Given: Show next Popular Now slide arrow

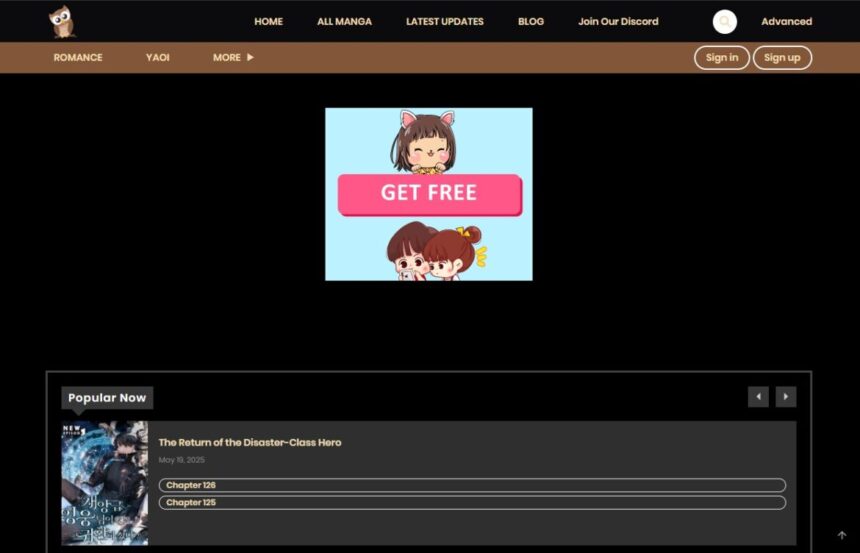Looking at the screenshot, I should (785, 397).
